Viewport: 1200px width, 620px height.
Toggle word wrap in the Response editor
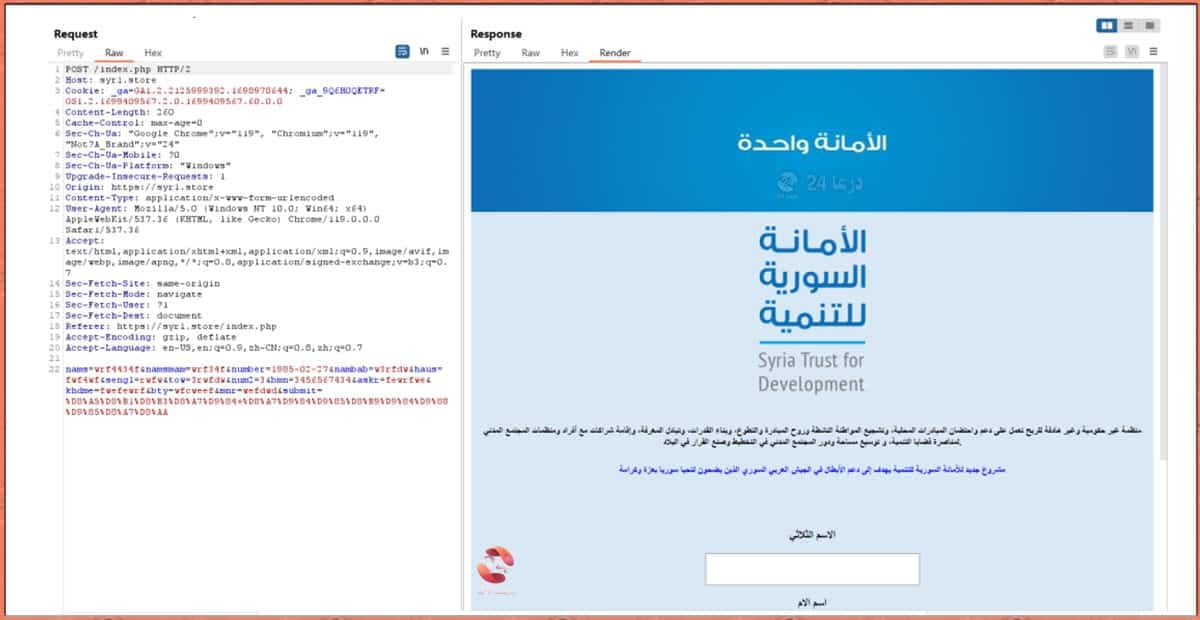tap(1110, 51)
